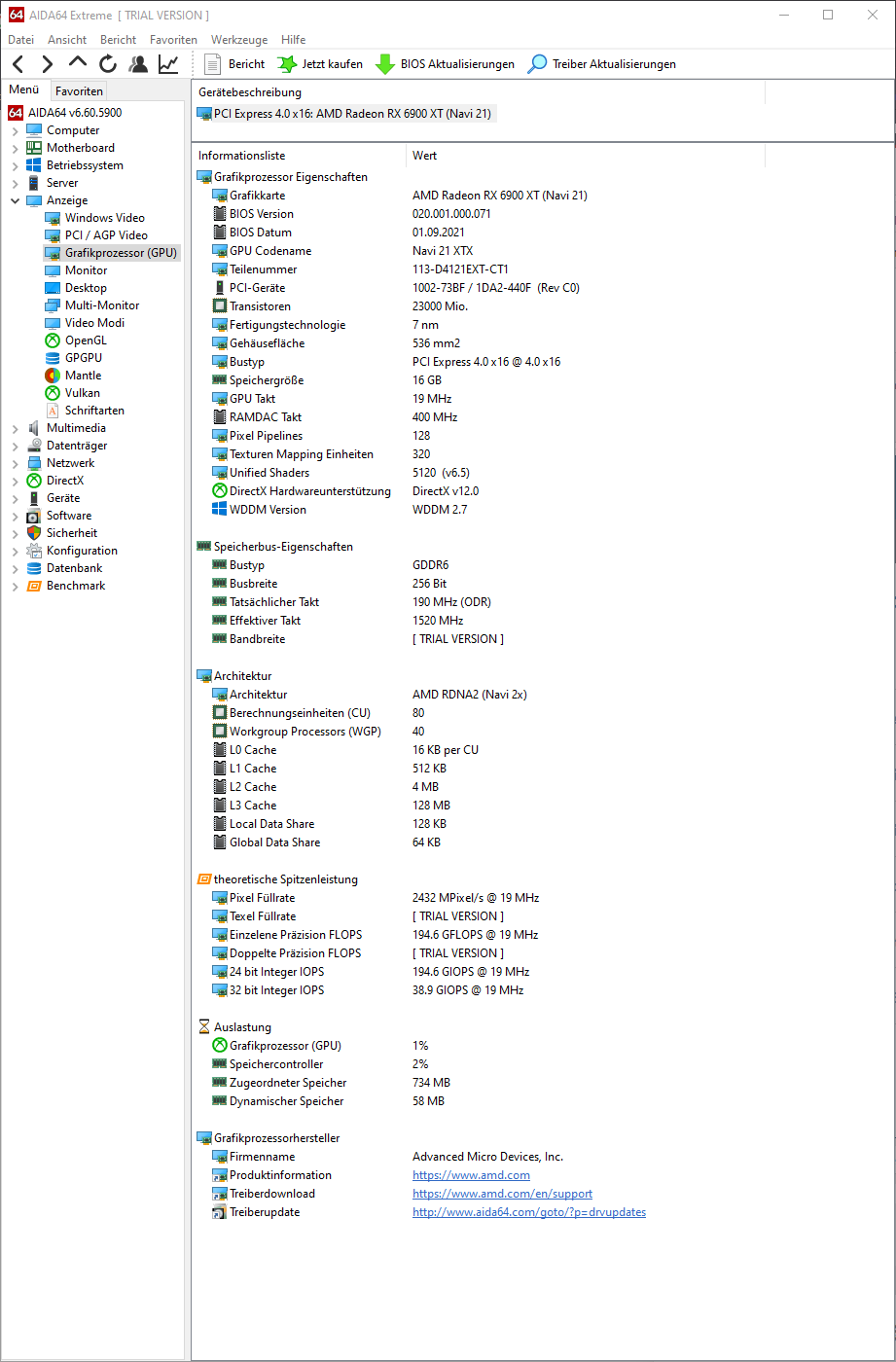Expand the Betriebssystem tree node
This screenshot has height=1362, width=896.
pos(15,165)
